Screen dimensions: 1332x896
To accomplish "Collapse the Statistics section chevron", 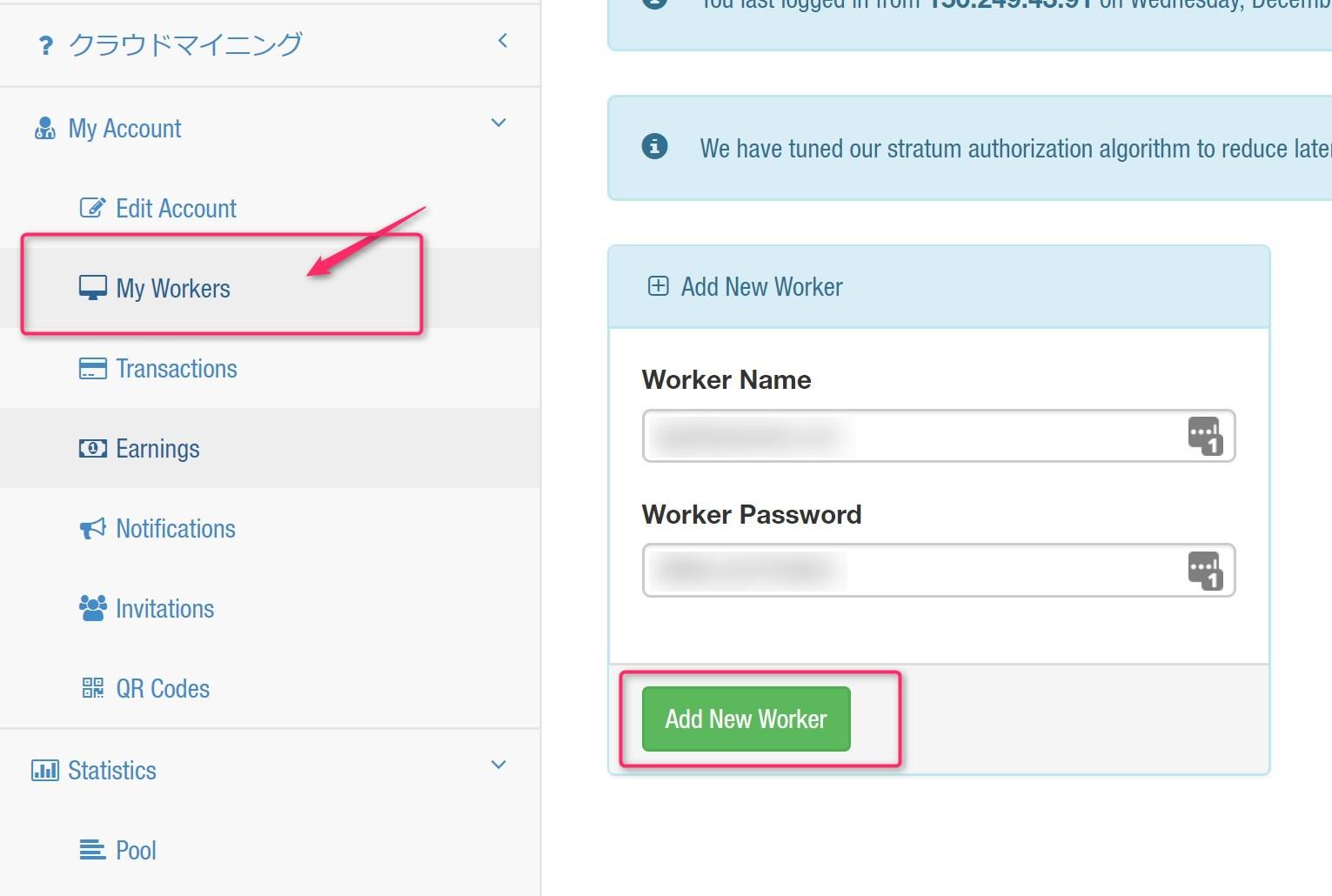I will 499,765.
